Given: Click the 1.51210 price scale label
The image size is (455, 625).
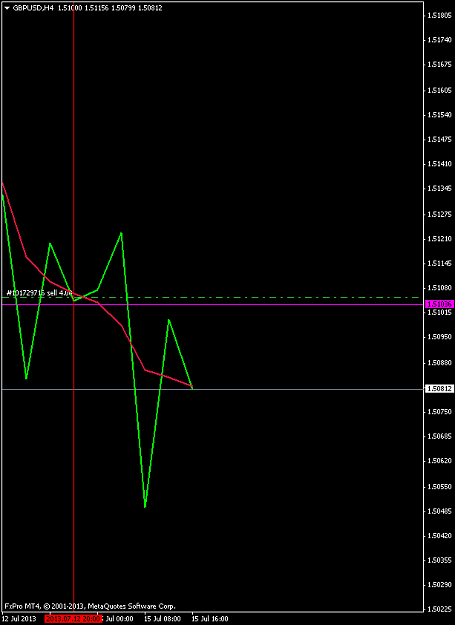Looking at the screenshot, I should point(440,239).
